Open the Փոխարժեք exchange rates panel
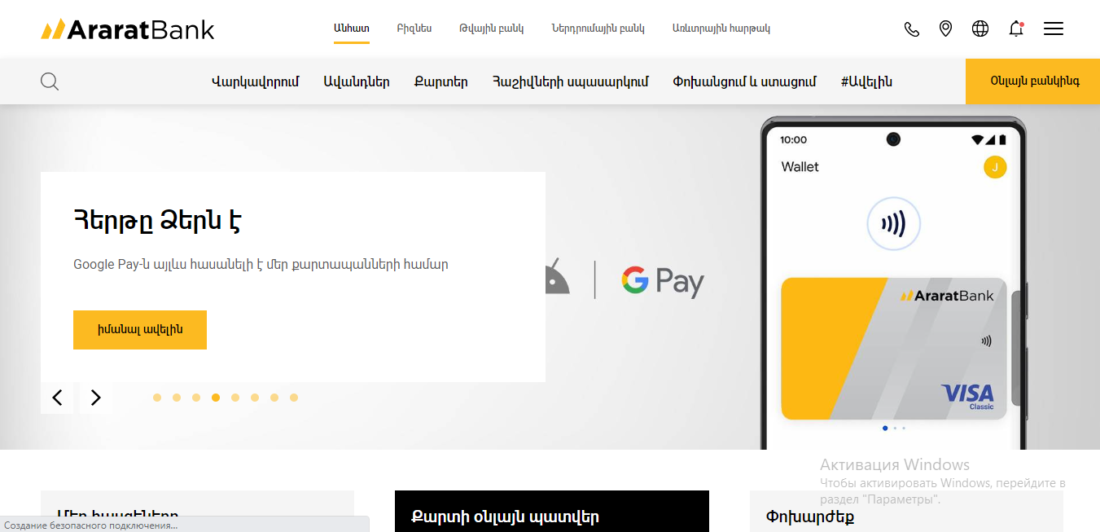The height and width of the screenshot is (532, 1100). (x=906, y=512)
